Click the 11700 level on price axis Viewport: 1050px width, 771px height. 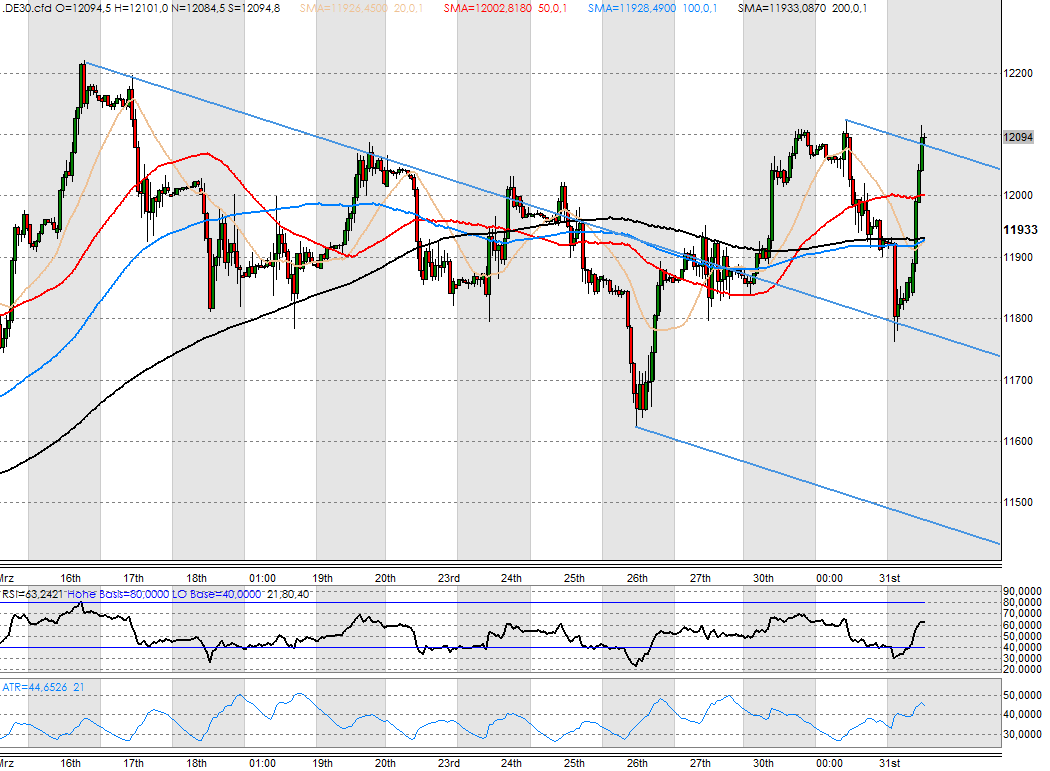(x=1018, y=380)
